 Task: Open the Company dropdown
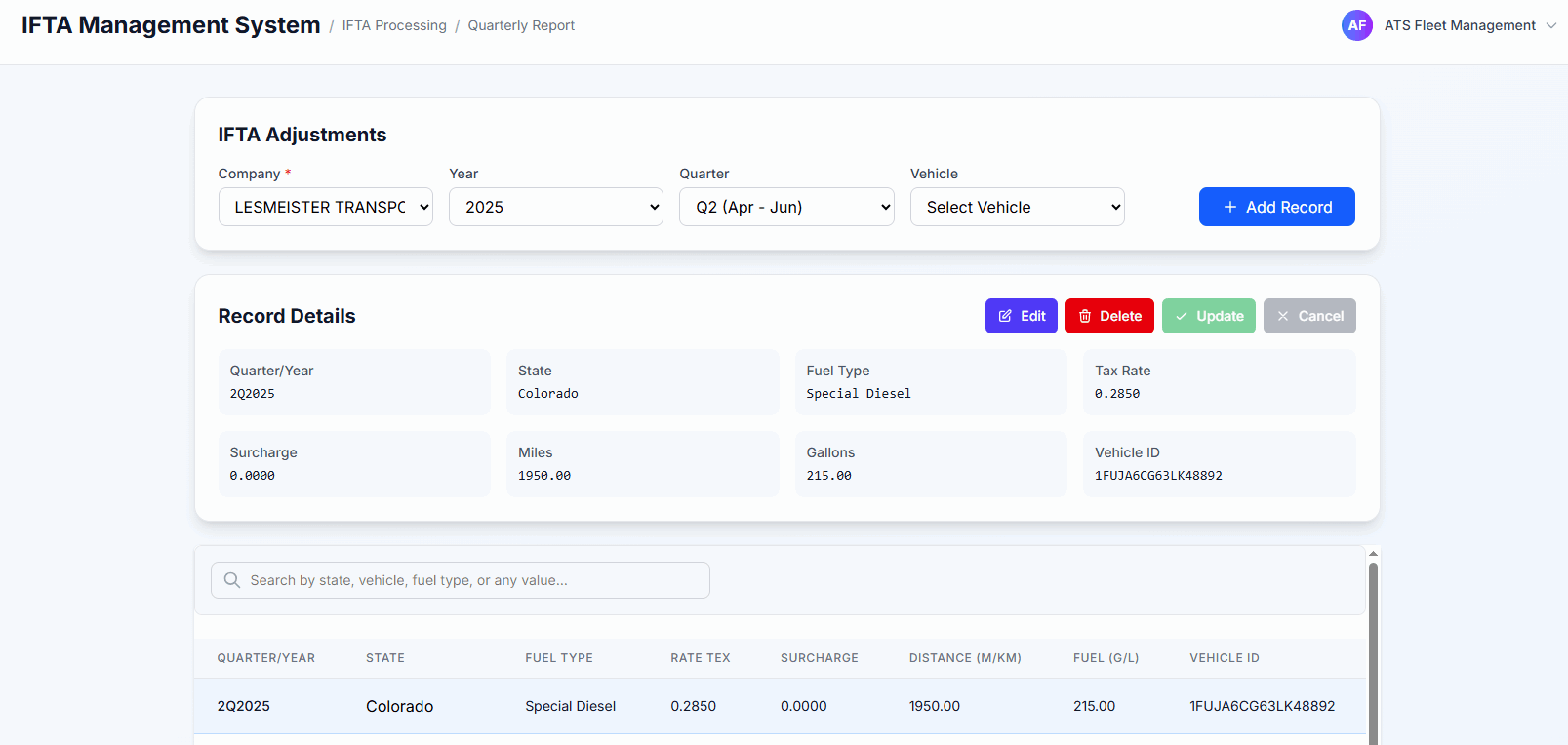point(325,207)
